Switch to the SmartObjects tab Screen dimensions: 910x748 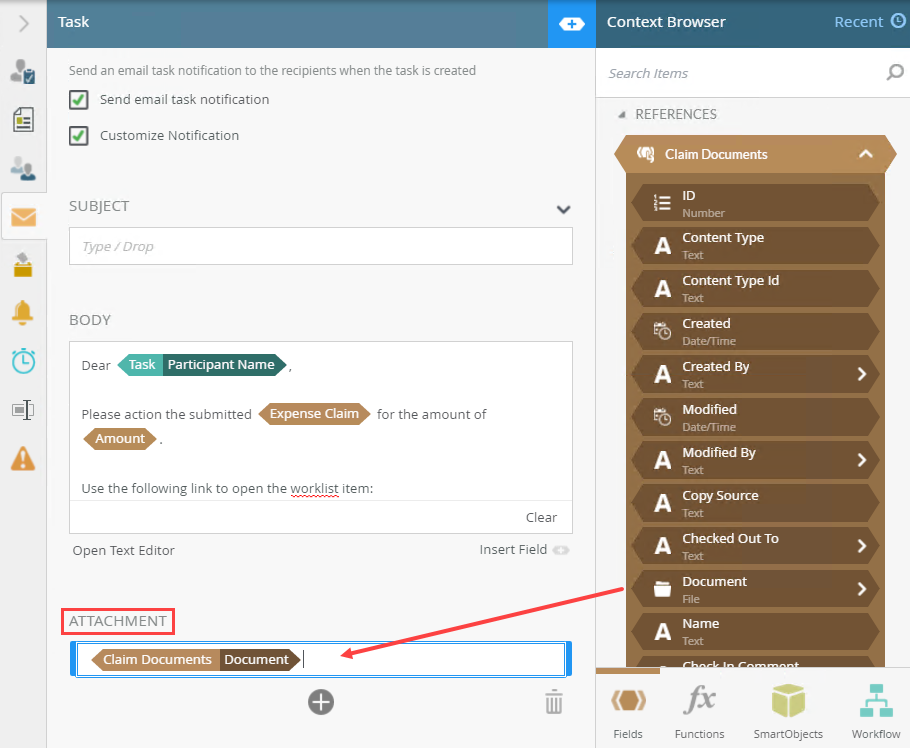pos(788,711)
